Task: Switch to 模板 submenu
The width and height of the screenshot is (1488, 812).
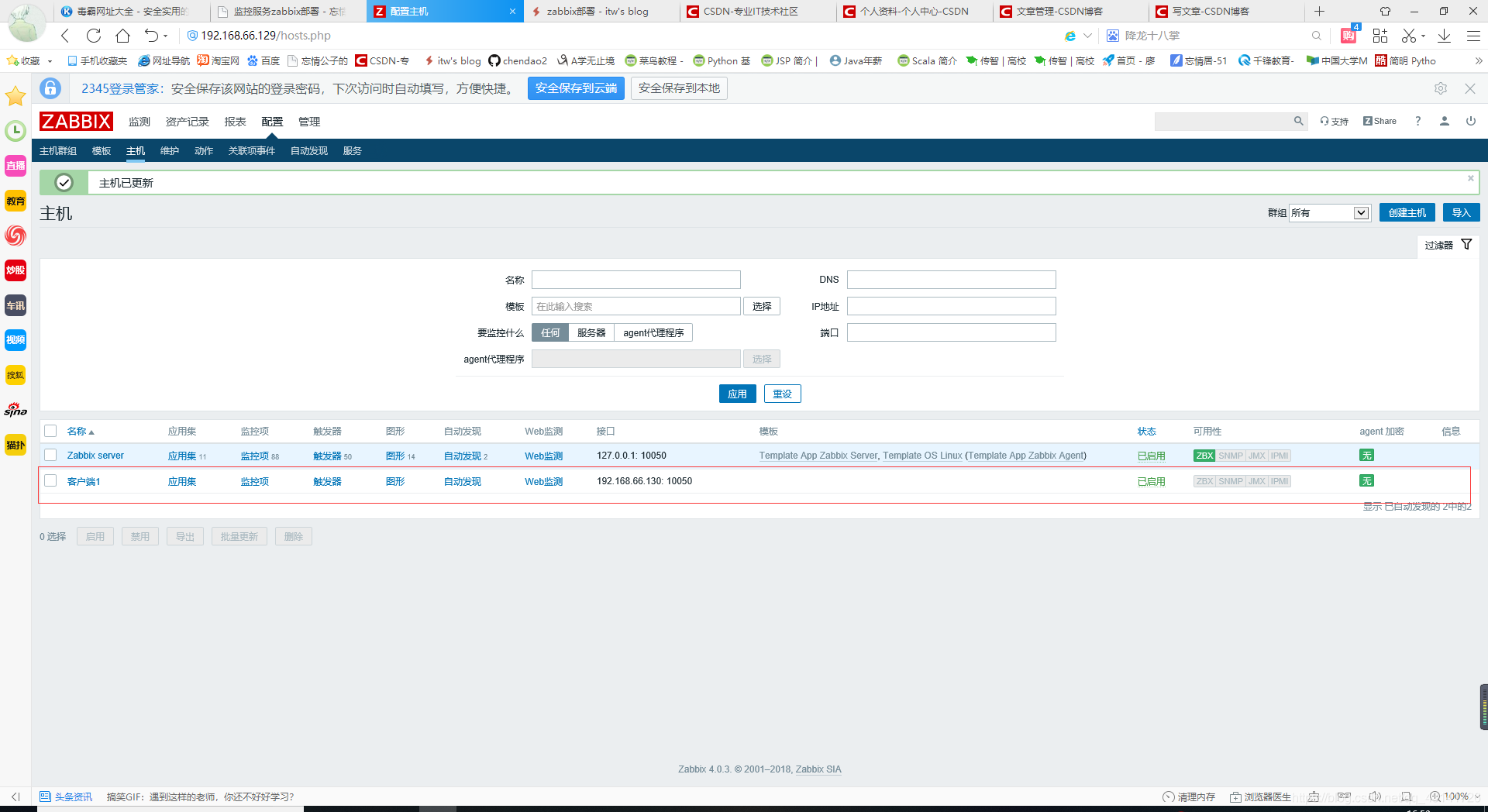Action: (102, 151)
